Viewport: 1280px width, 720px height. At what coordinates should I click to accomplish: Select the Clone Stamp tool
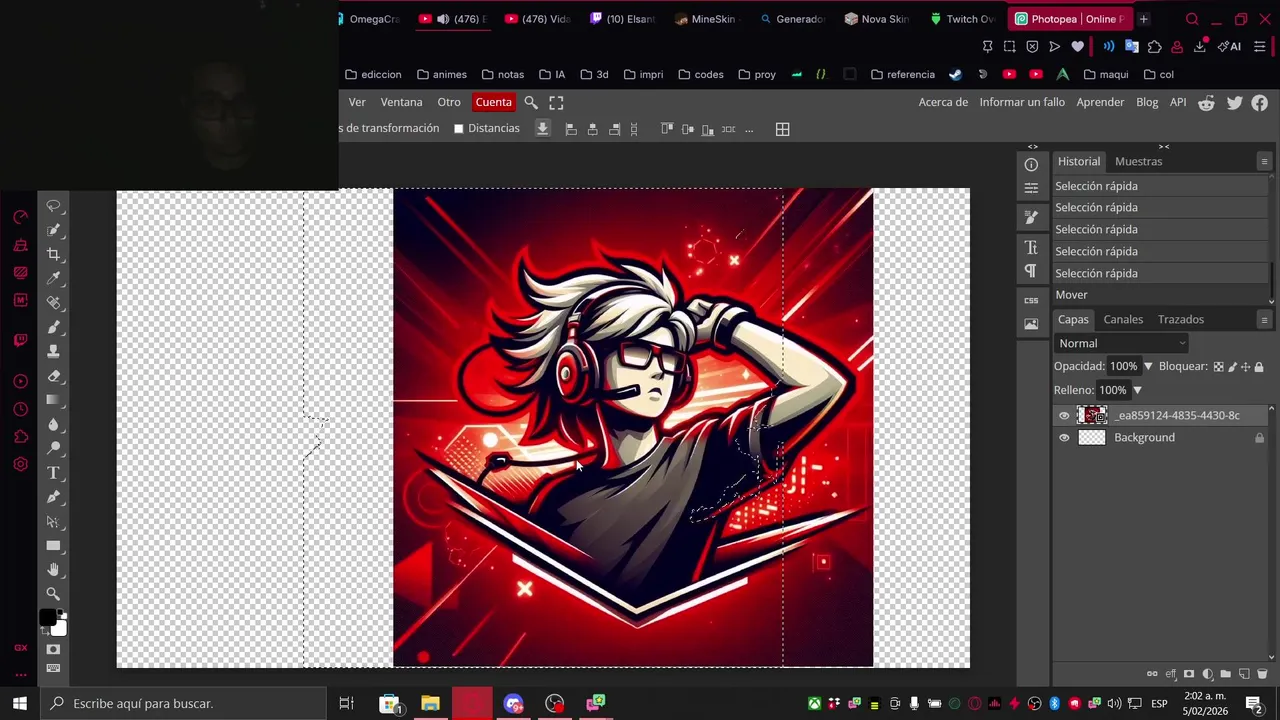click(x=54, y=351)
